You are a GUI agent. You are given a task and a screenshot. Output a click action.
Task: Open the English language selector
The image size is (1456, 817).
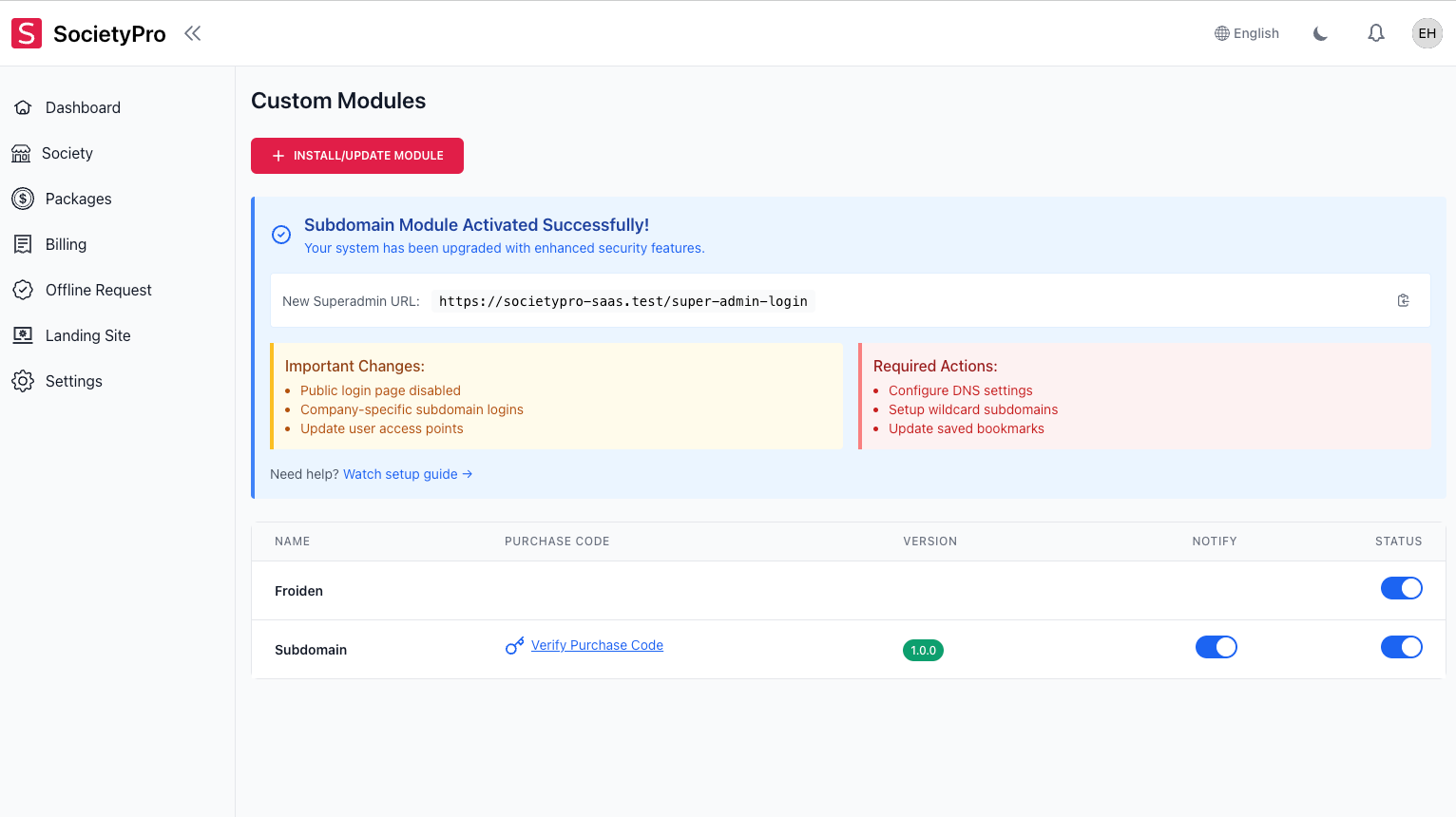1247,33
